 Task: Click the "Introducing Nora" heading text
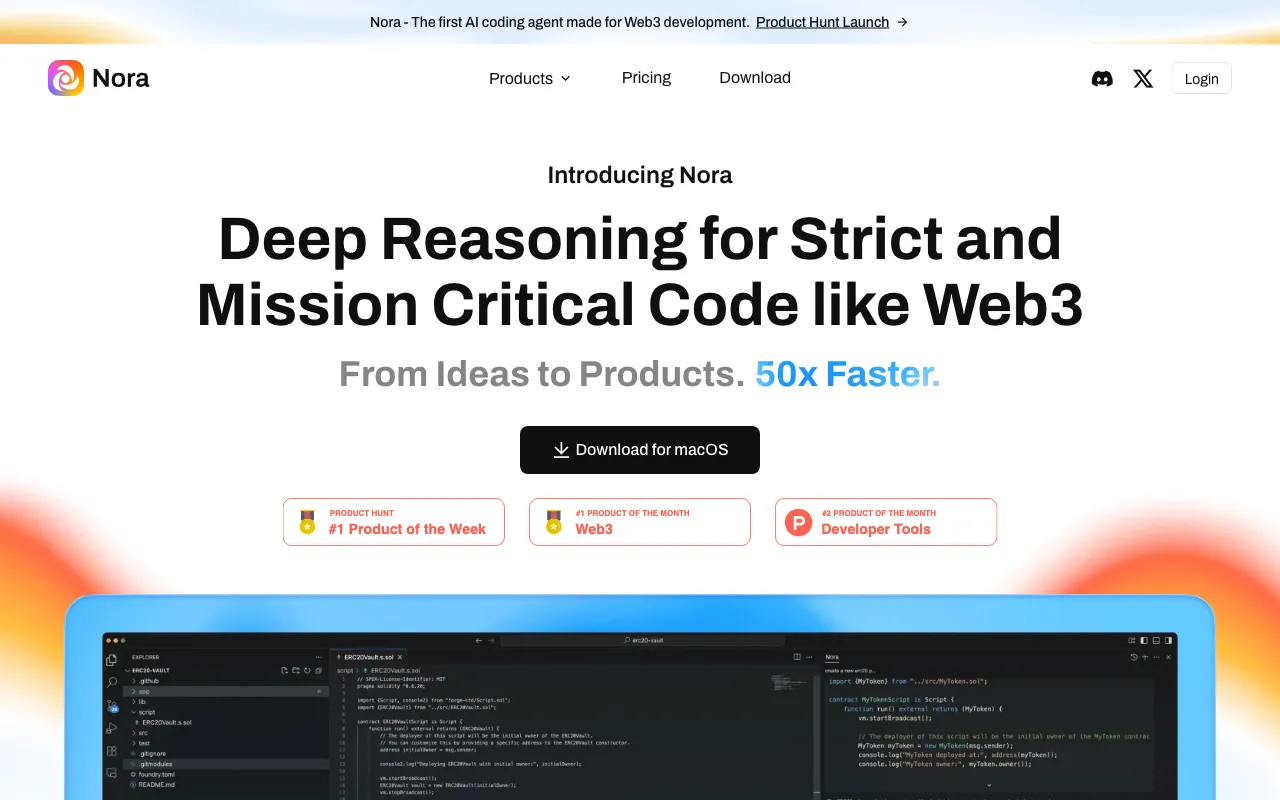(x=640, y=175)
